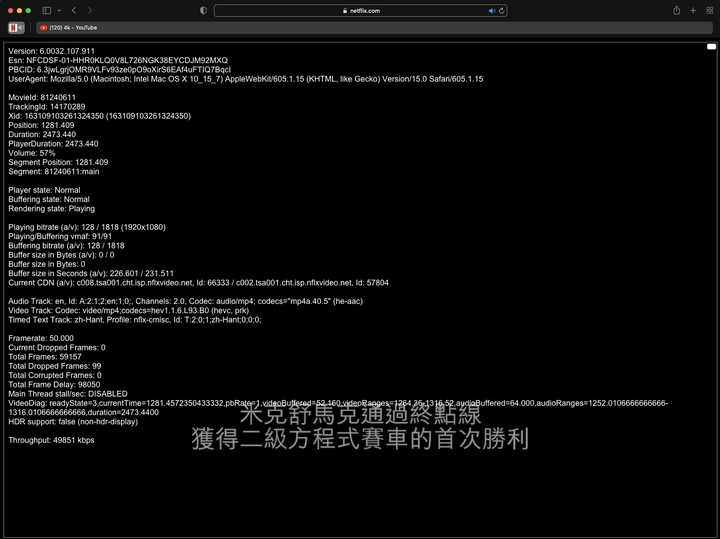Click the Total Frames: 59157 line

pyautogui.click(x=45, y=357)
